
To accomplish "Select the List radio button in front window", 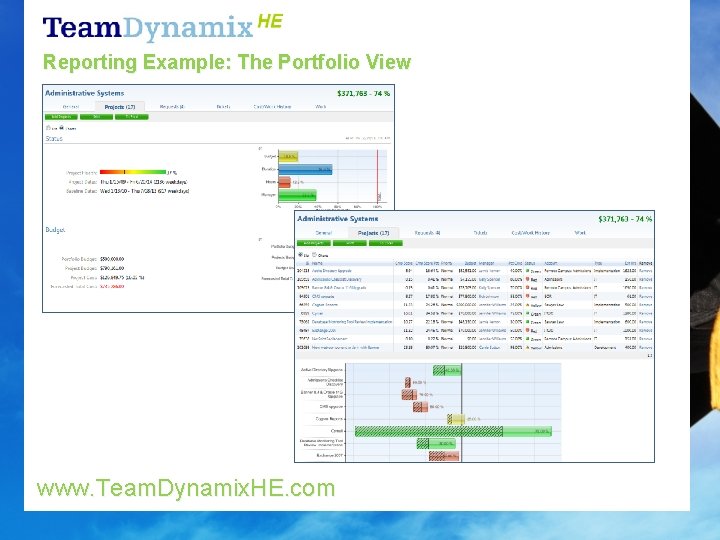I will coord(300,254).
